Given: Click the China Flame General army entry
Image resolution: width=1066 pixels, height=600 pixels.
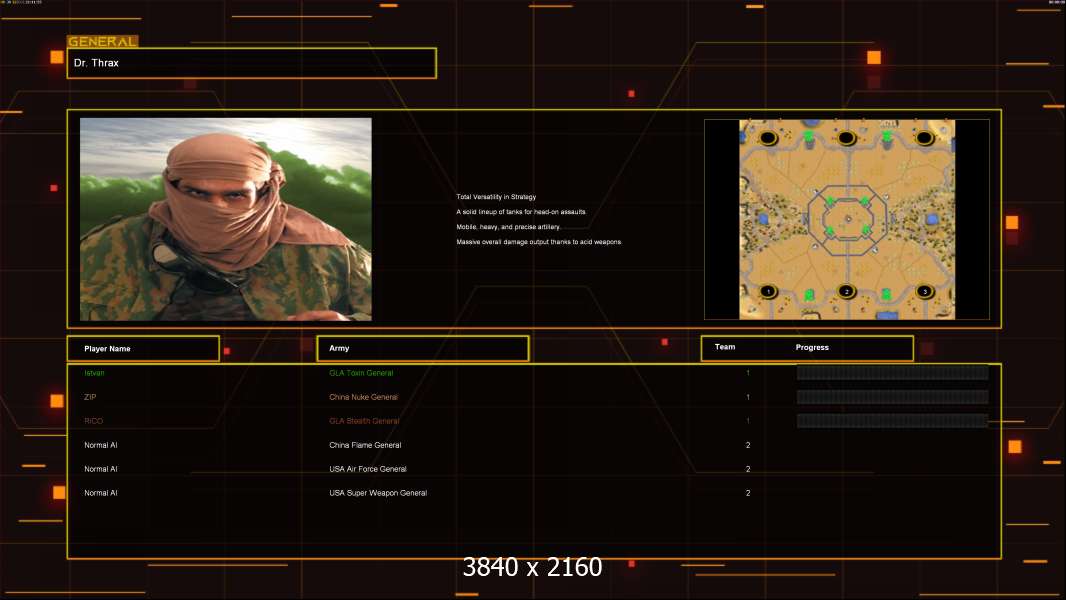Looking at the screenshot, I should [365, 445].
